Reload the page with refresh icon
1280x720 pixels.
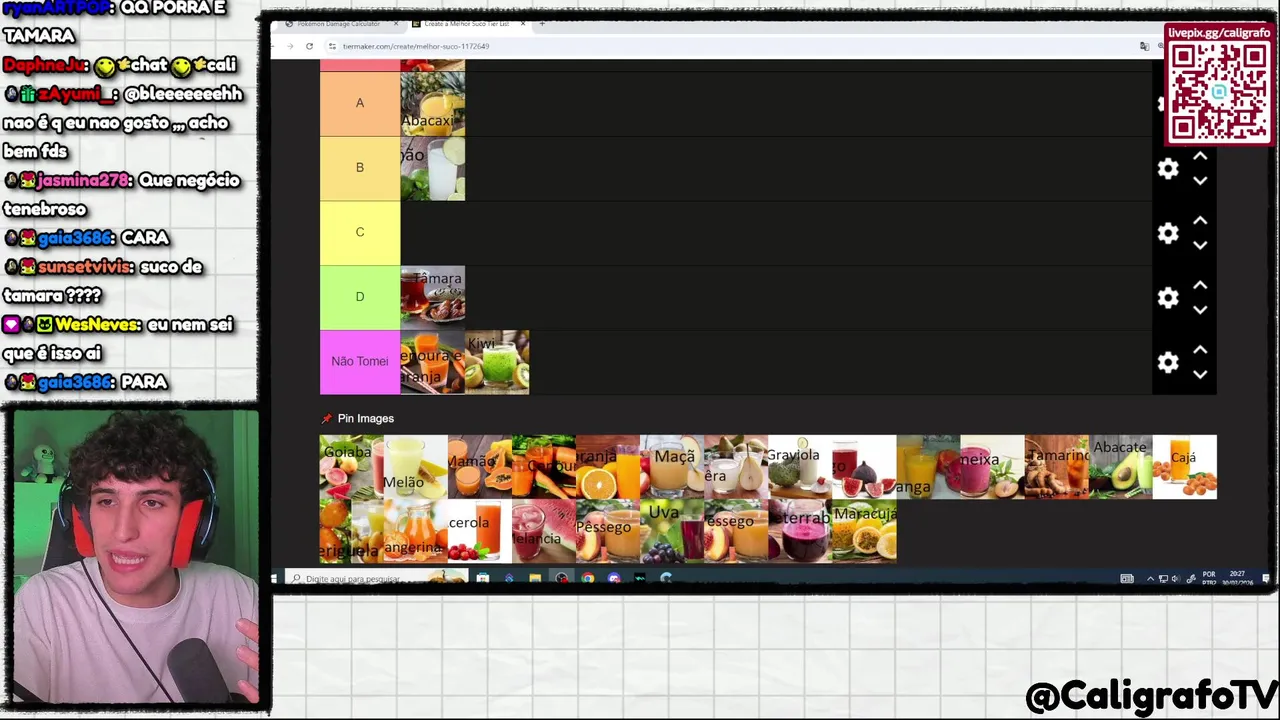(x=309, y=46)
